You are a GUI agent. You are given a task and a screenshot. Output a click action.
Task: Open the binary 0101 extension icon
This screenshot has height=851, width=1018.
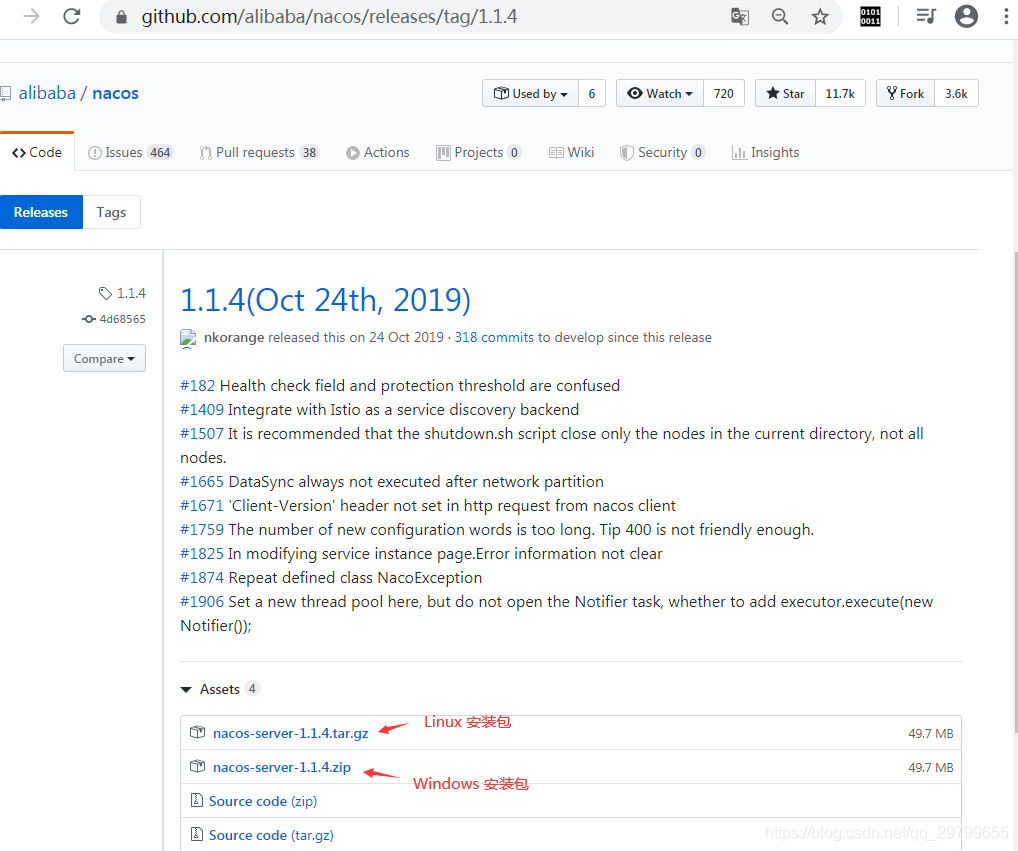coord(870,16)
